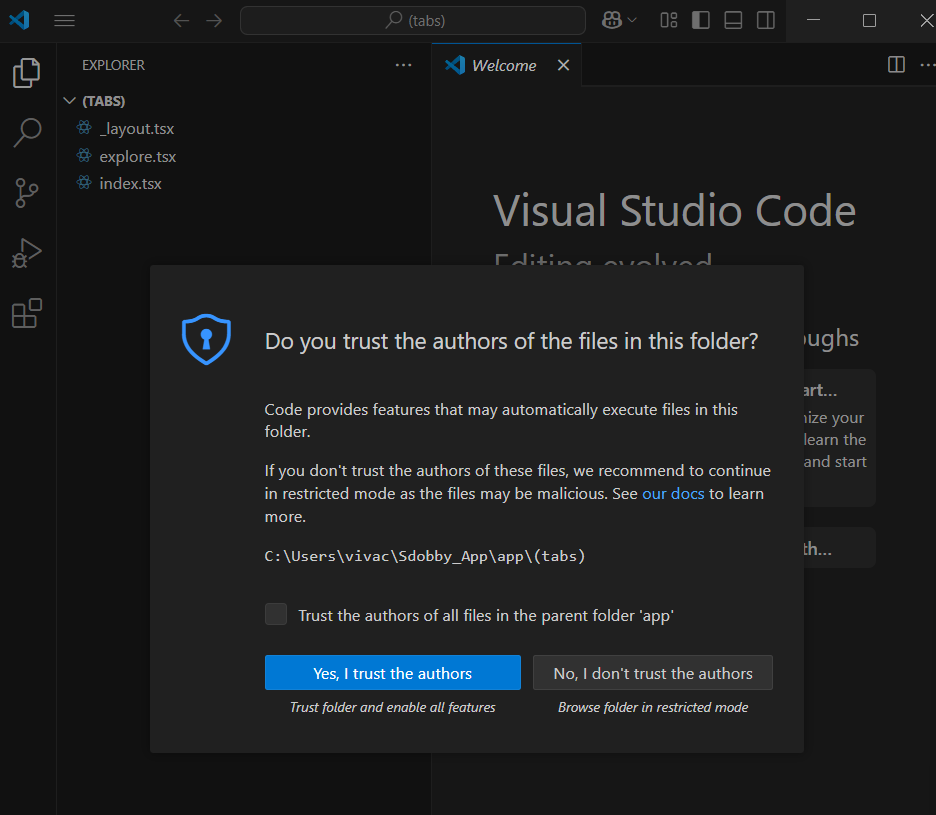Click 'Browse folder in restricted mode' text
This screenshot has height=815, width=936.
(x=652, y=708)
